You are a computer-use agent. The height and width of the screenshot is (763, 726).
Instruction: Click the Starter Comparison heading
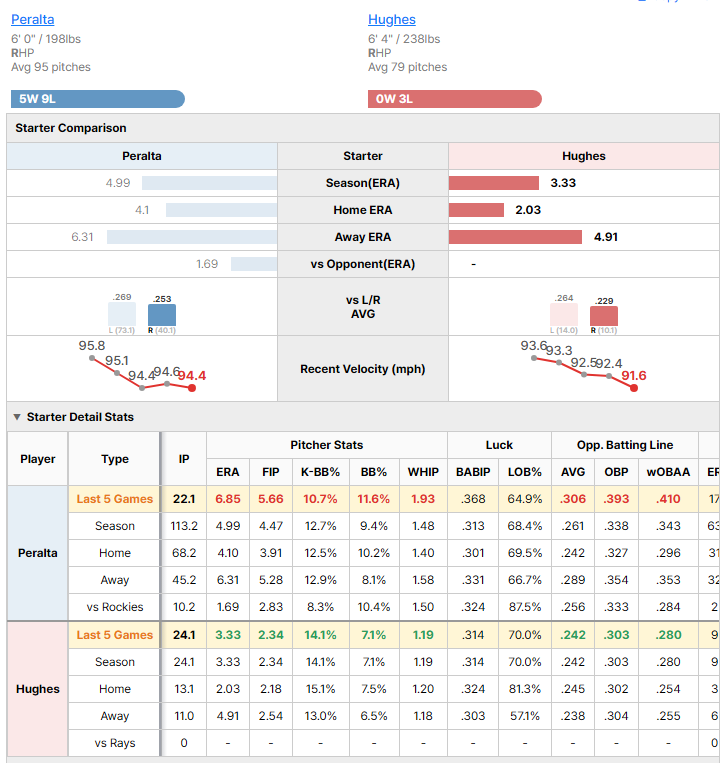pyautogui.click(x=71, y=128)
